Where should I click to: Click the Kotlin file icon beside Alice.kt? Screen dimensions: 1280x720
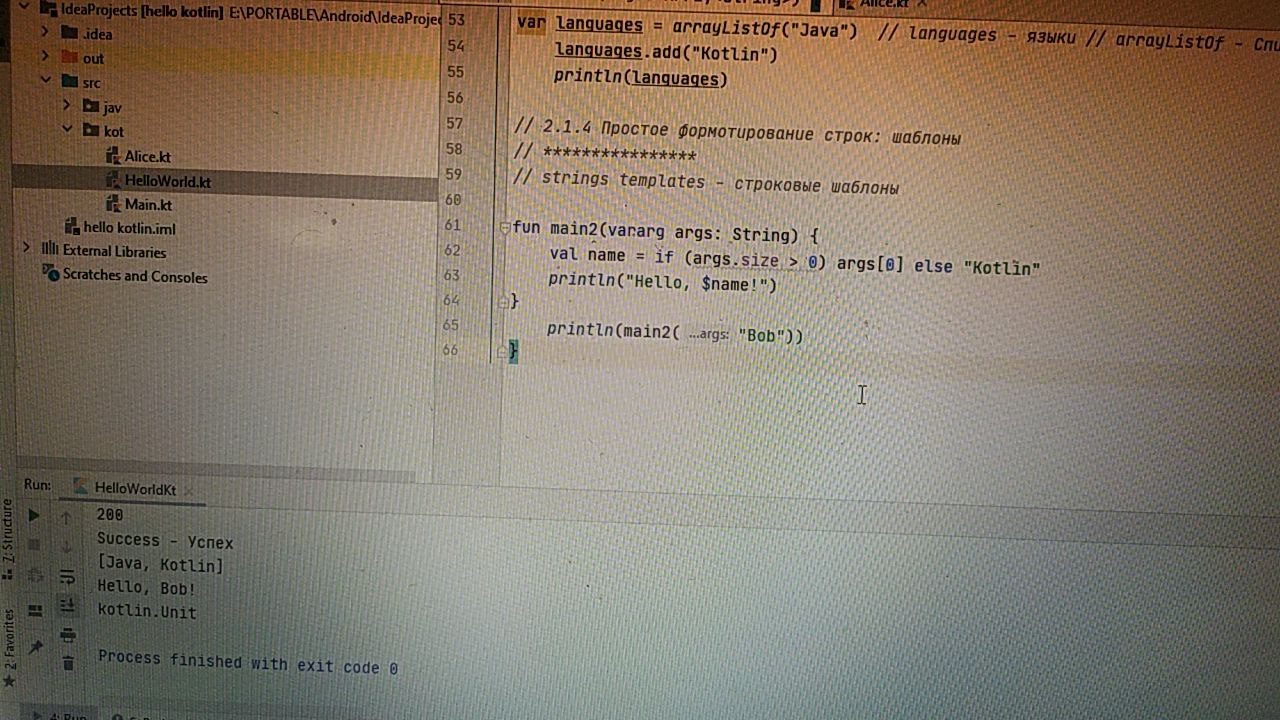point(113,156)
